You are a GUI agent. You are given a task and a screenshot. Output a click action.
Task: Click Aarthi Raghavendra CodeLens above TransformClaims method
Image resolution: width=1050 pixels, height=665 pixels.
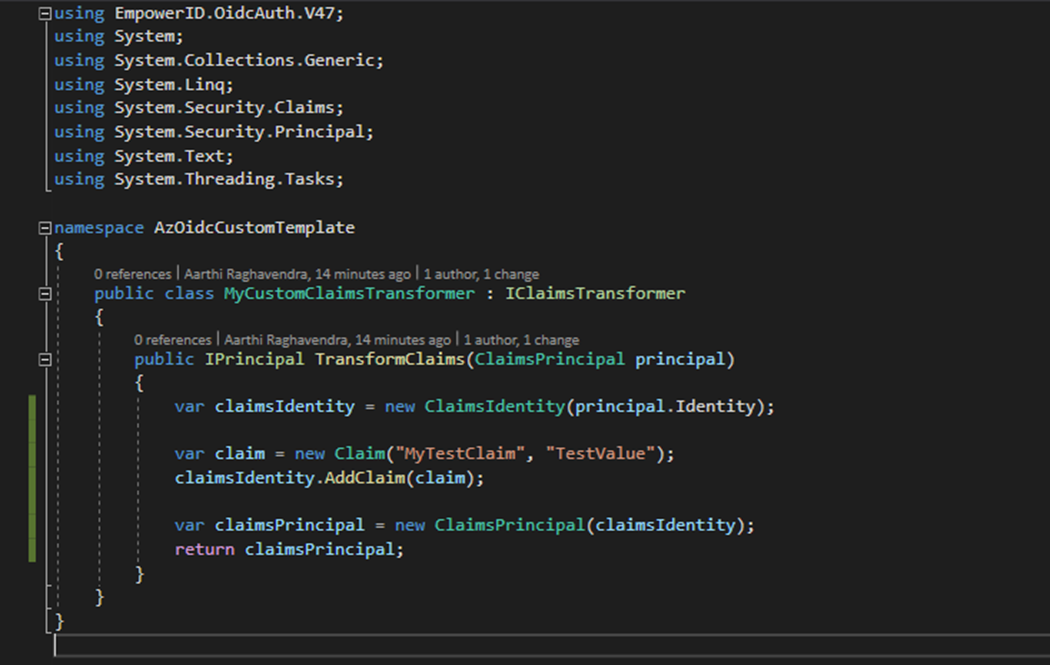click(338, 340)
